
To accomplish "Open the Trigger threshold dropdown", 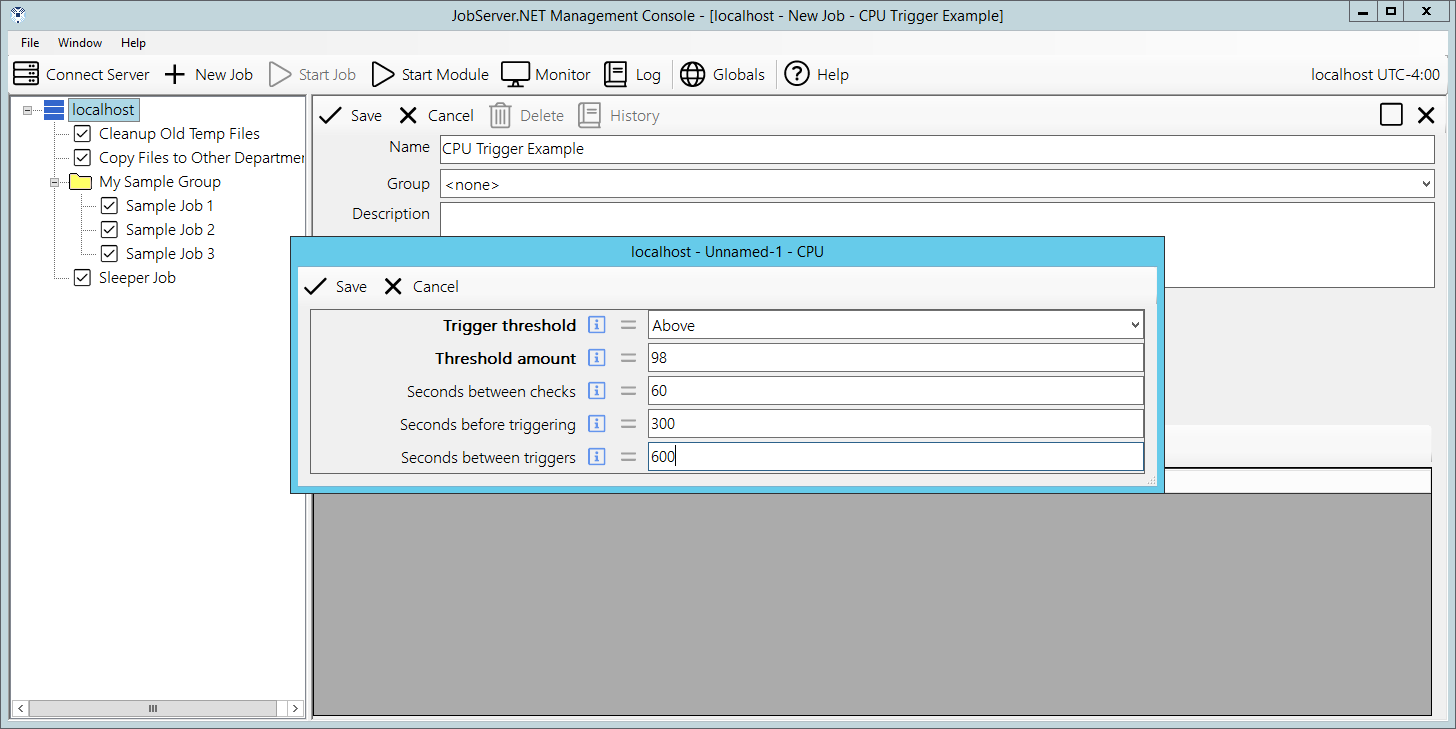I will point(1134,325).
